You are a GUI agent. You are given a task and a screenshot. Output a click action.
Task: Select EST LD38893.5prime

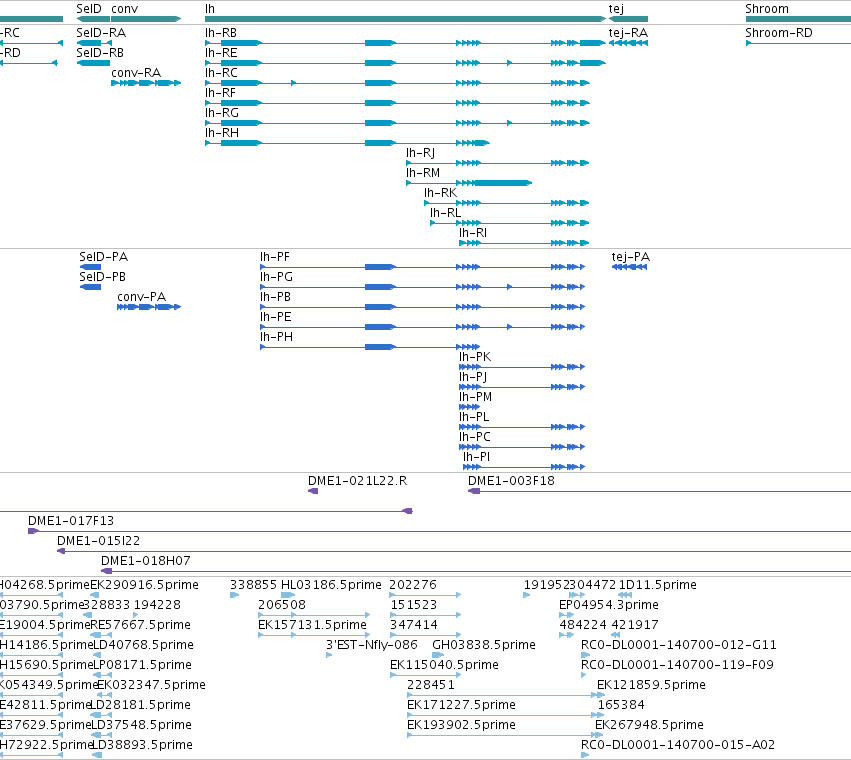(97, 756)
